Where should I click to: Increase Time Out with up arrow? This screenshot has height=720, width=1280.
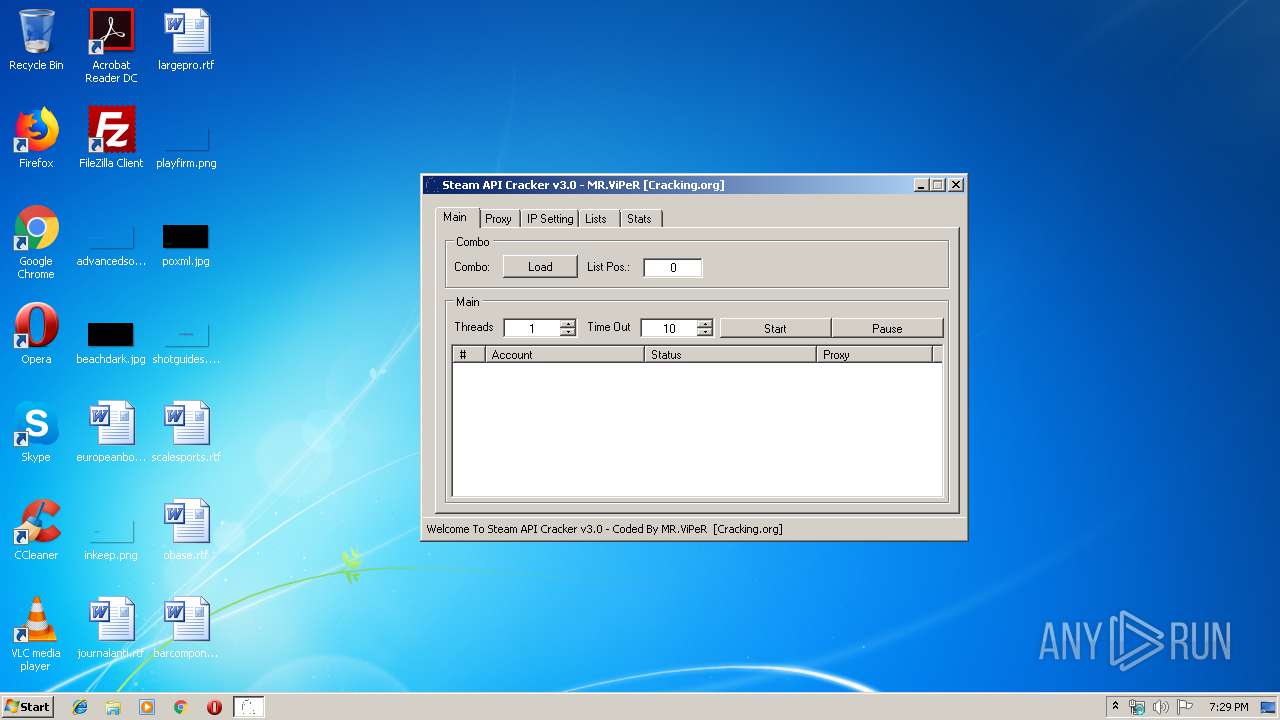[x=705, y=324]
